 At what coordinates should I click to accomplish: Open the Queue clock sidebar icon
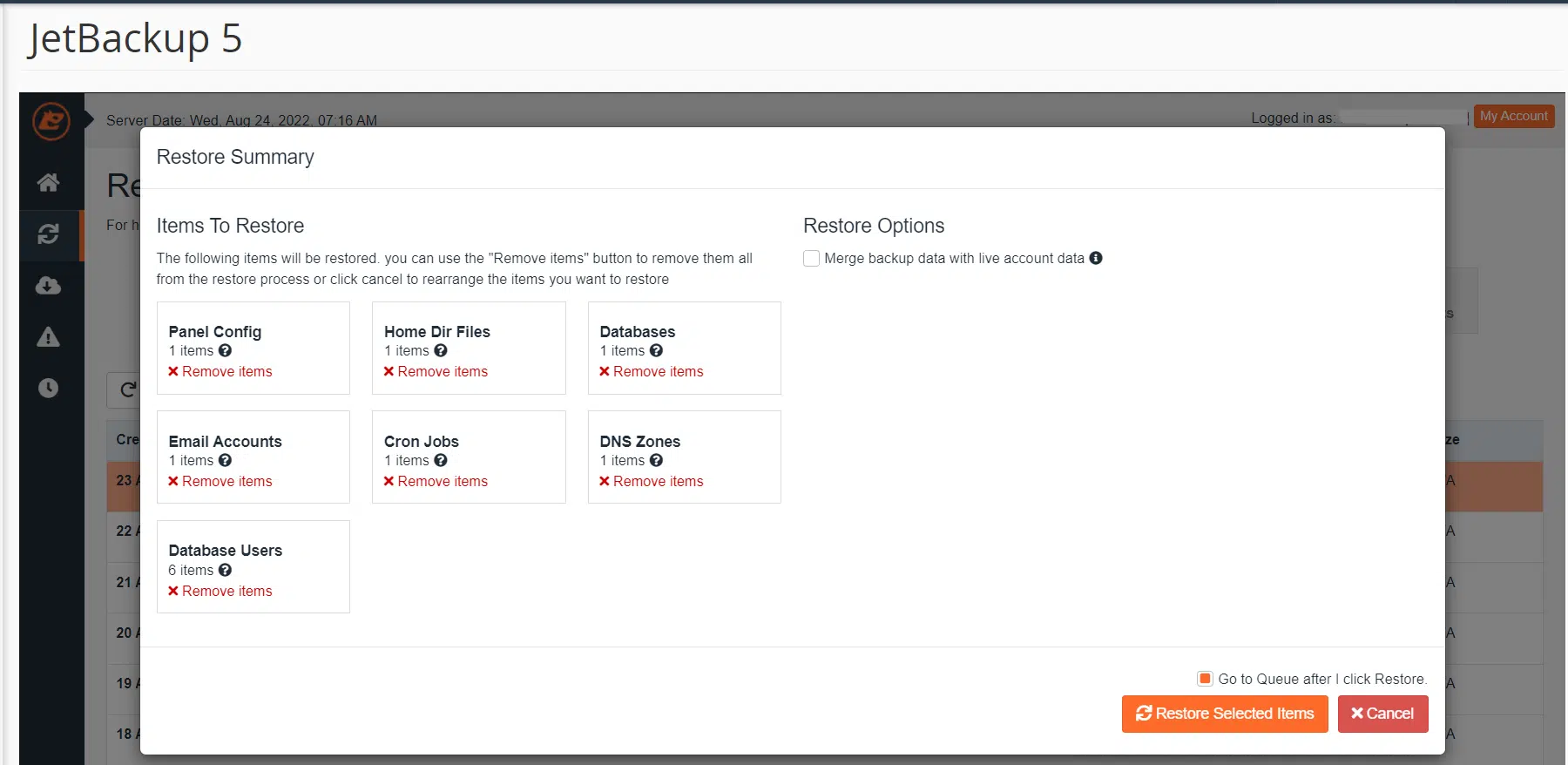[x=49, y=389]
